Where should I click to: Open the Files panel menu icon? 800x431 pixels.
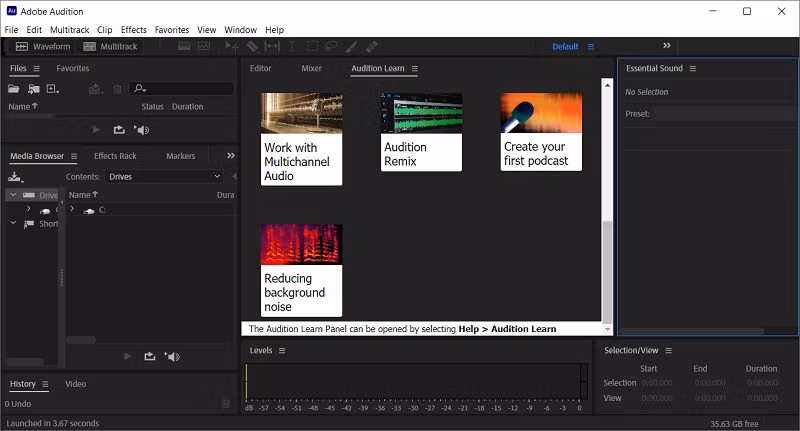pyautogui.click(x=36, y=68)
